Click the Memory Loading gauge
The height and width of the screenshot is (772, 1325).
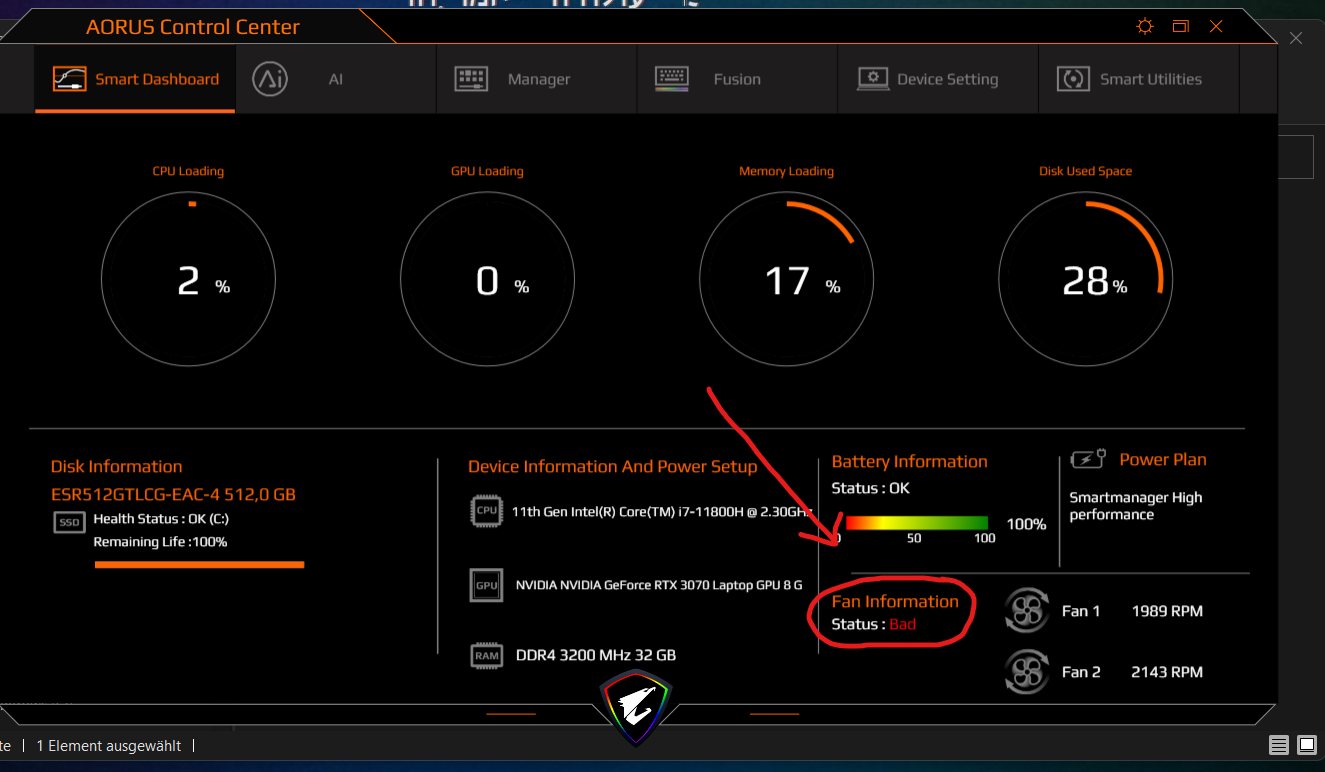coord(786,281)
